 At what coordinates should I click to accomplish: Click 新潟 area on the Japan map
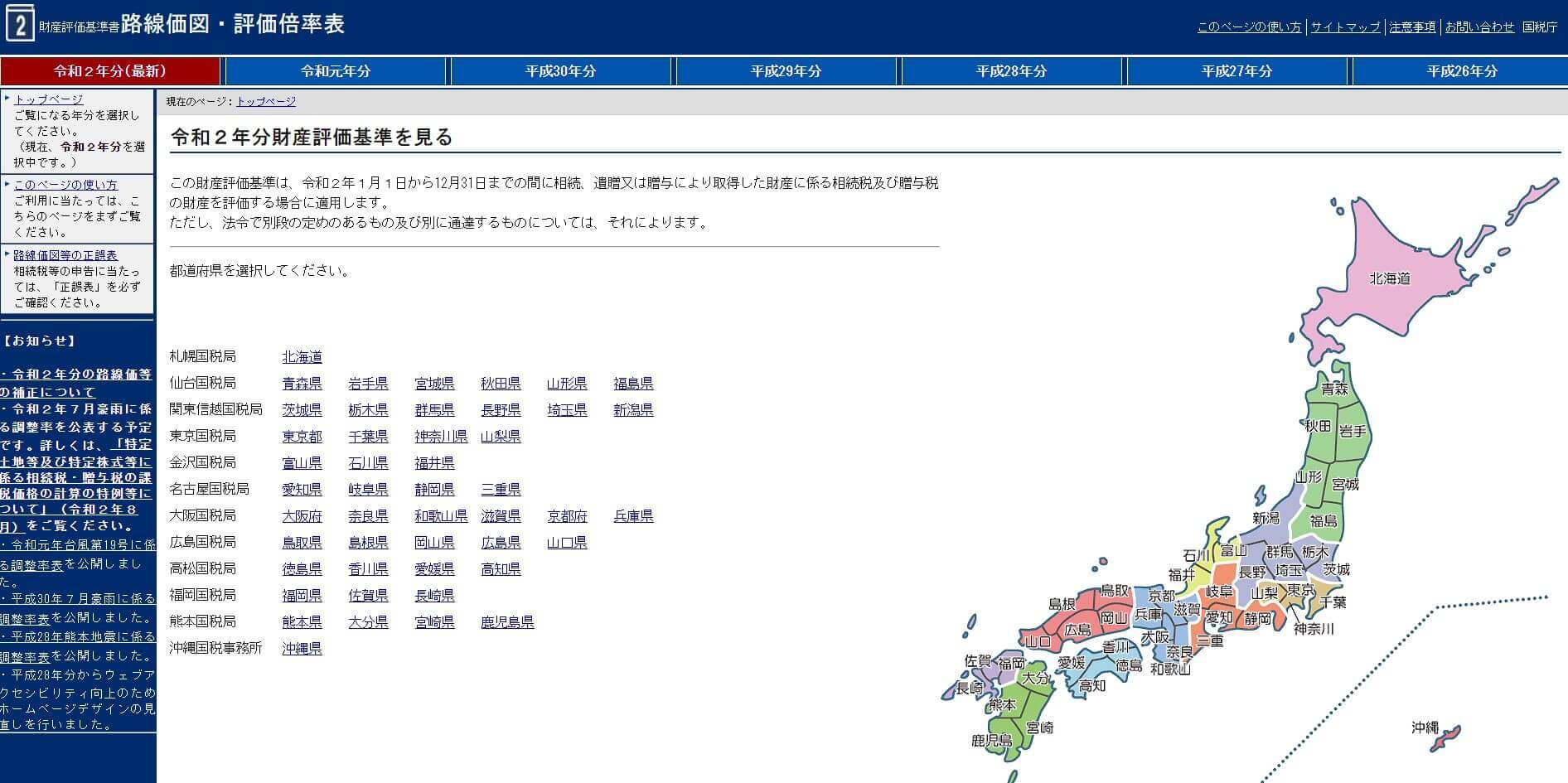point(1266,518)
